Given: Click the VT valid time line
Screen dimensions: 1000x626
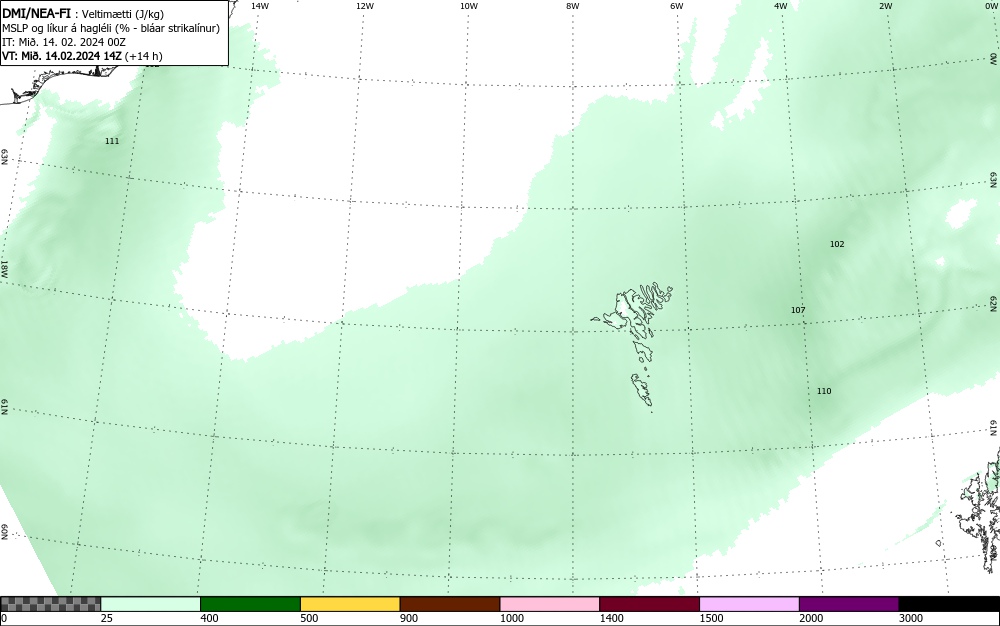Looking at the screenshot, I should pos(82,56).
